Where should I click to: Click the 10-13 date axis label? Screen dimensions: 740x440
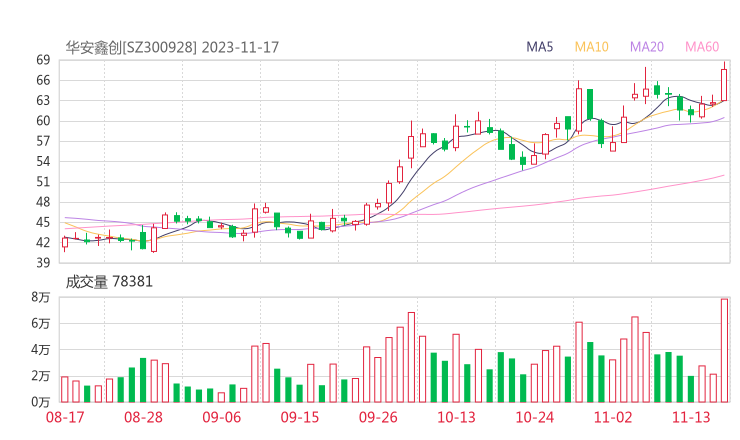456,417
